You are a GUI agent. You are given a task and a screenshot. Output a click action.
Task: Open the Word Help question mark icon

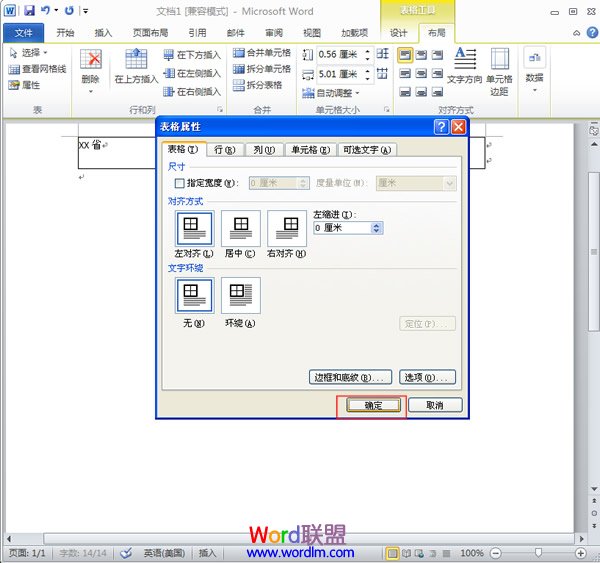point(592,33)
